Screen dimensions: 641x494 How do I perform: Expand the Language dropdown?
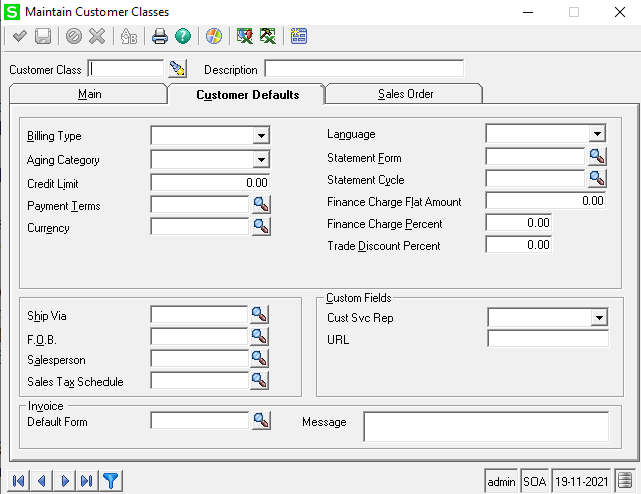[x=597, y=133]
